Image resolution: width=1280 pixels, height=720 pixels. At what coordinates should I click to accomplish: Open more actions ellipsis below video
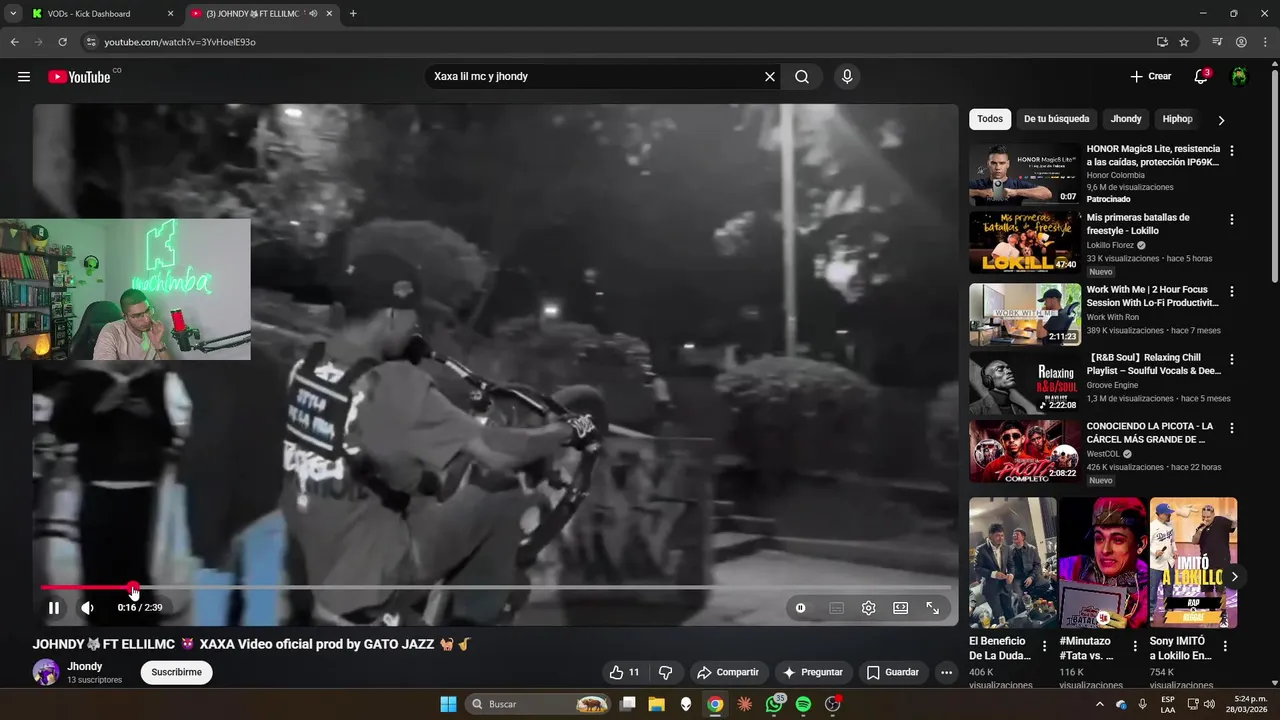947,673
